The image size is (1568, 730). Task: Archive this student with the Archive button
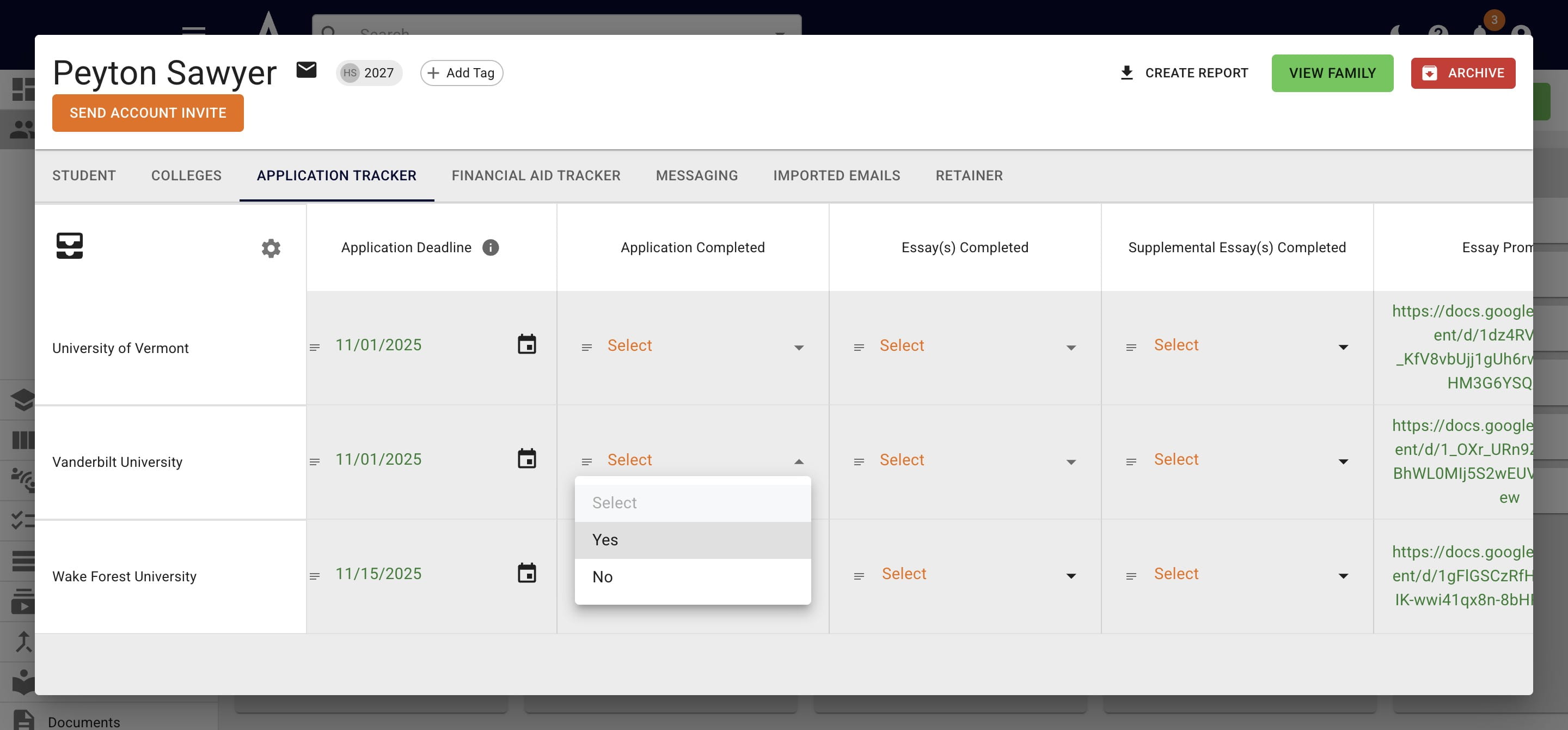pyautogui.click(x=1463, y=73)
